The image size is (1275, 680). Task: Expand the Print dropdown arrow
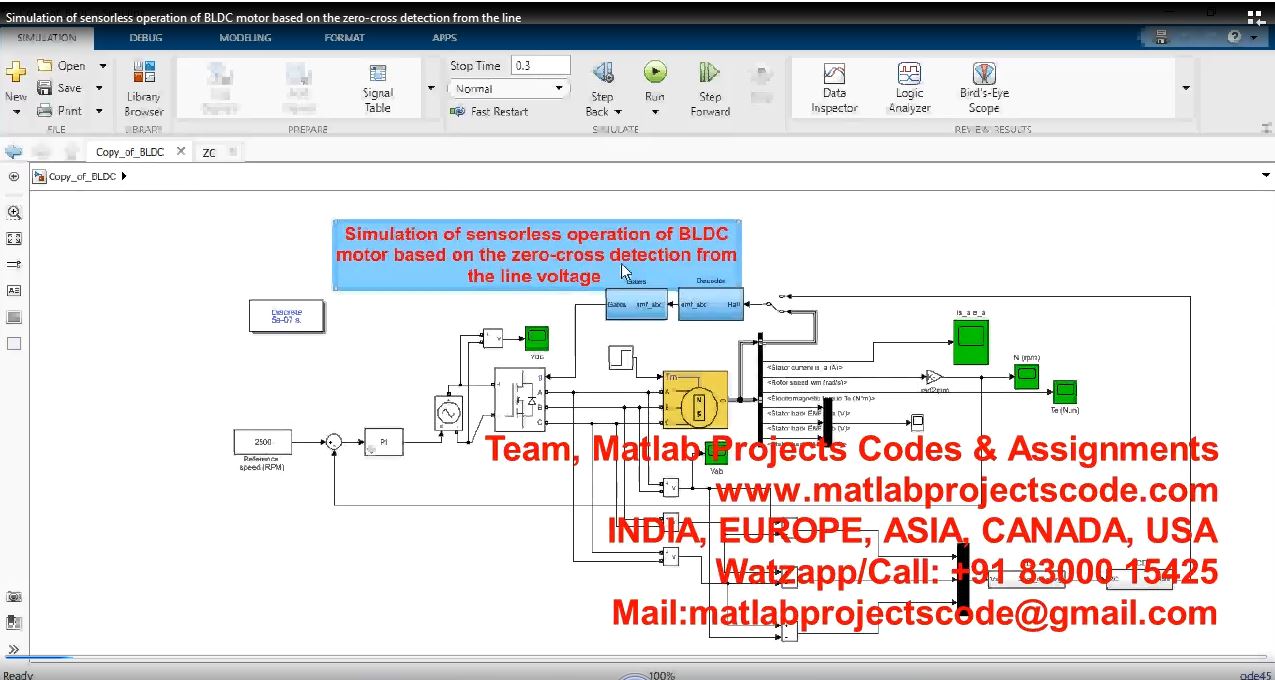click(100, 111)
